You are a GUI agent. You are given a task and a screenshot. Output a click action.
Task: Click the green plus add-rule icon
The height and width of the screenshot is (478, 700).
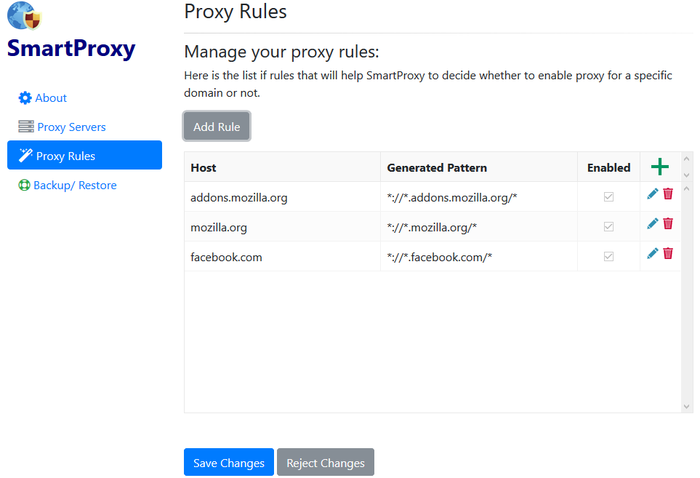(x=659, y=167)
